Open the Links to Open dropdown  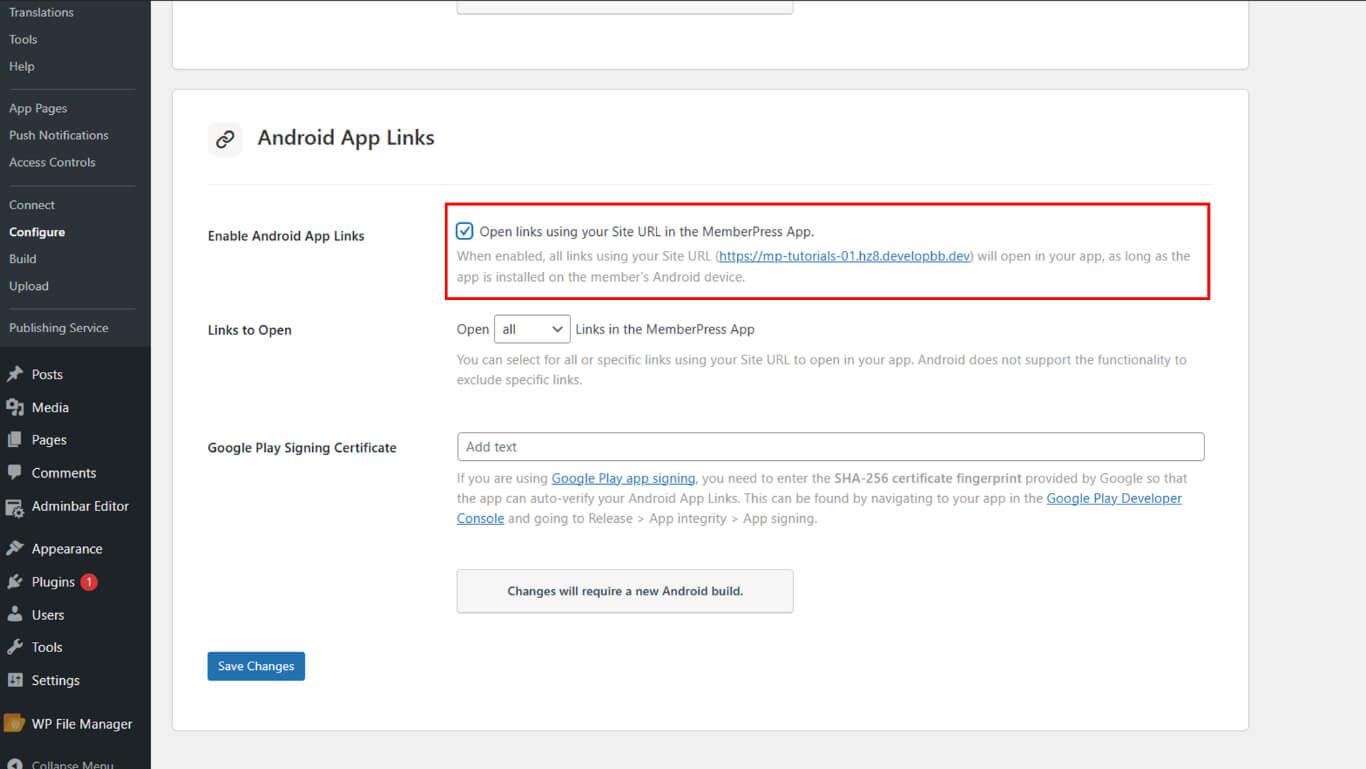532,329
